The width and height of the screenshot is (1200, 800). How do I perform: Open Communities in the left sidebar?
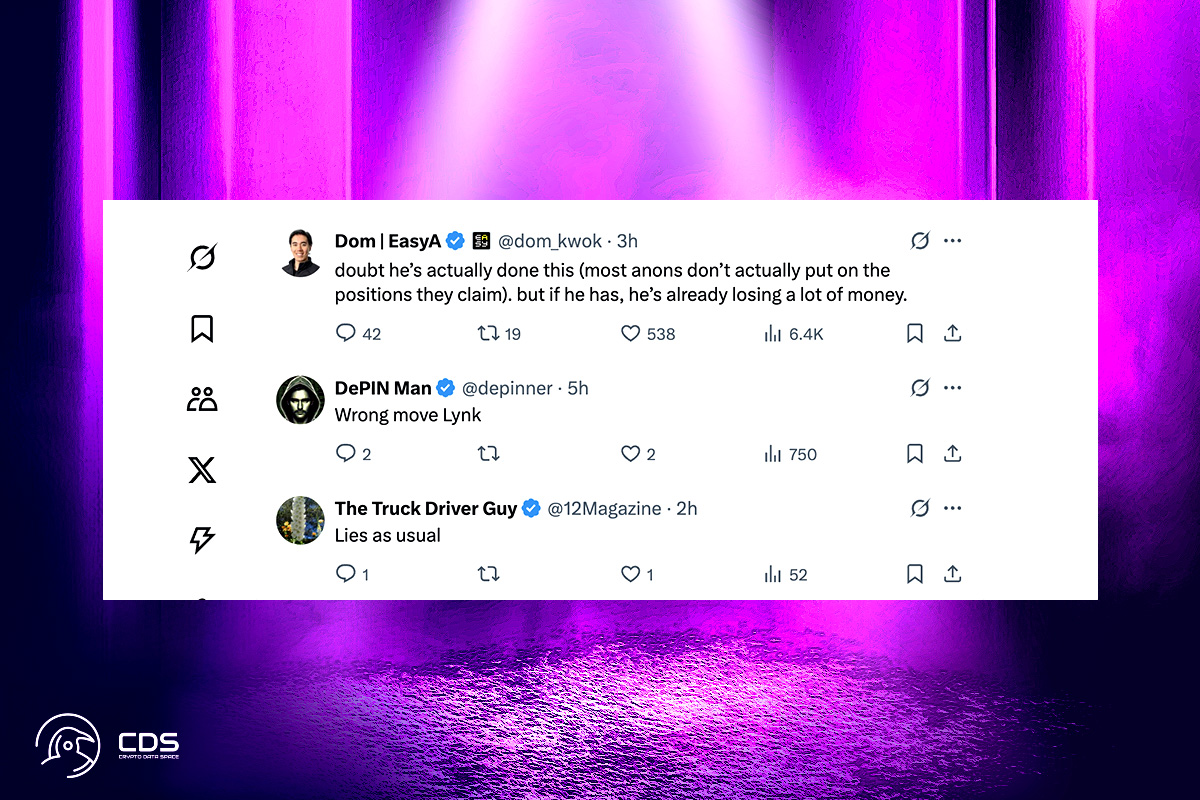point(202,400)
